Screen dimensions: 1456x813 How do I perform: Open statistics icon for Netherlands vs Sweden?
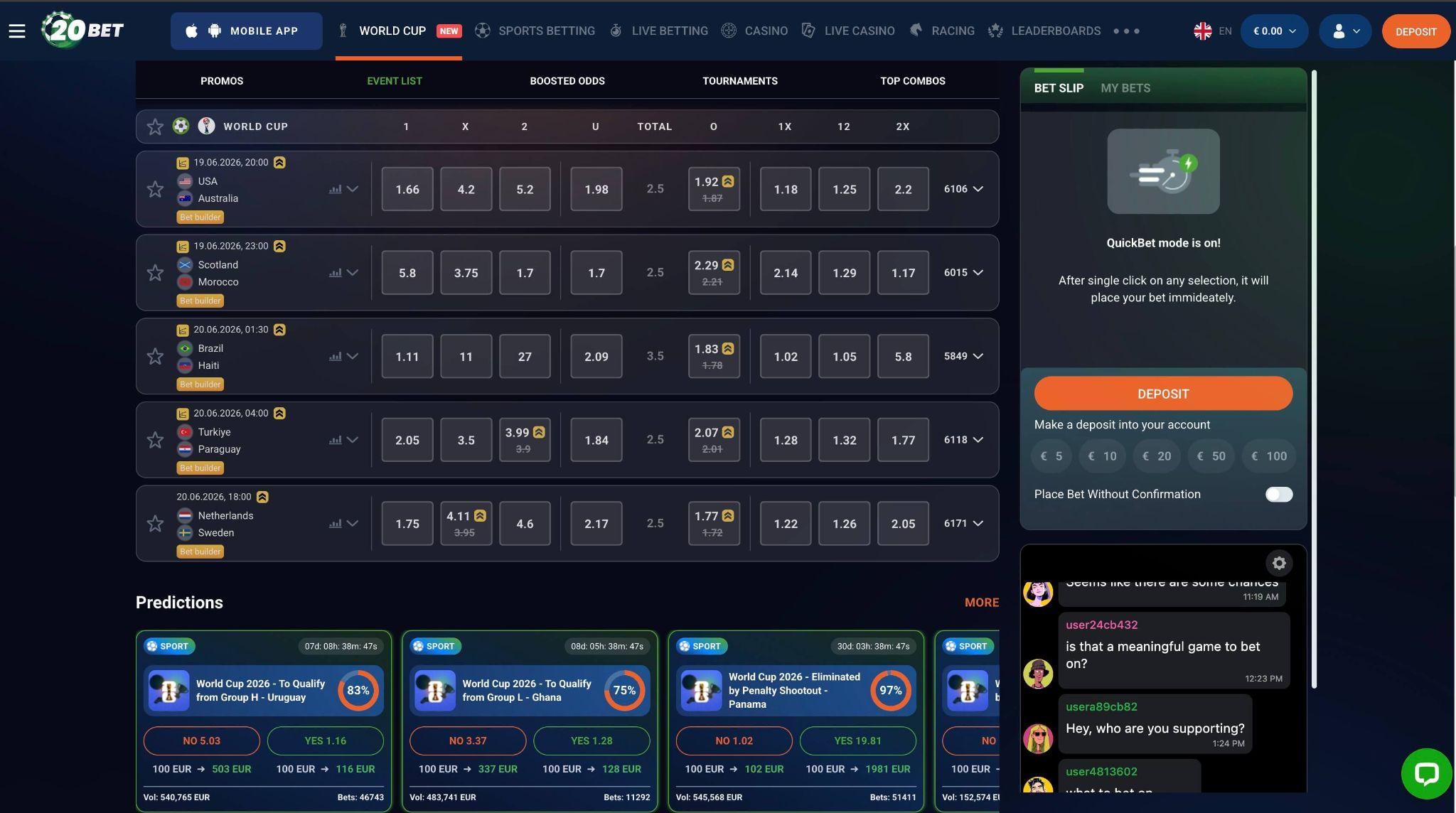[x=335, y=524]
